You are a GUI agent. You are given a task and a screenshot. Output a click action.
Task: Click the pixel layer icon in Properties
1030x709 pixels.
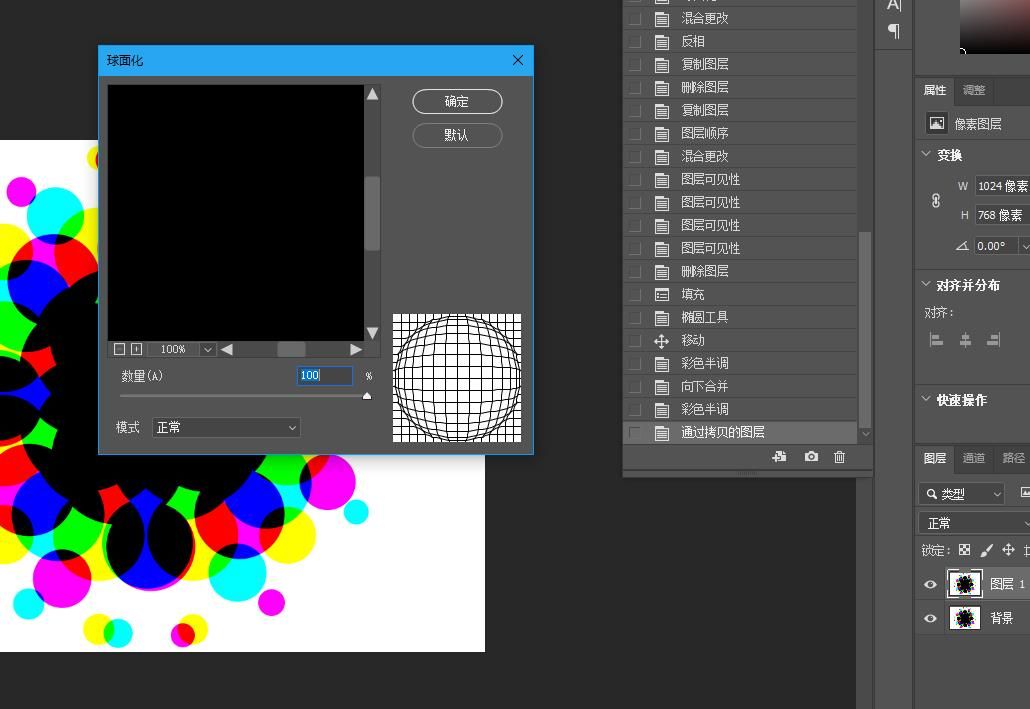point(937,123)
